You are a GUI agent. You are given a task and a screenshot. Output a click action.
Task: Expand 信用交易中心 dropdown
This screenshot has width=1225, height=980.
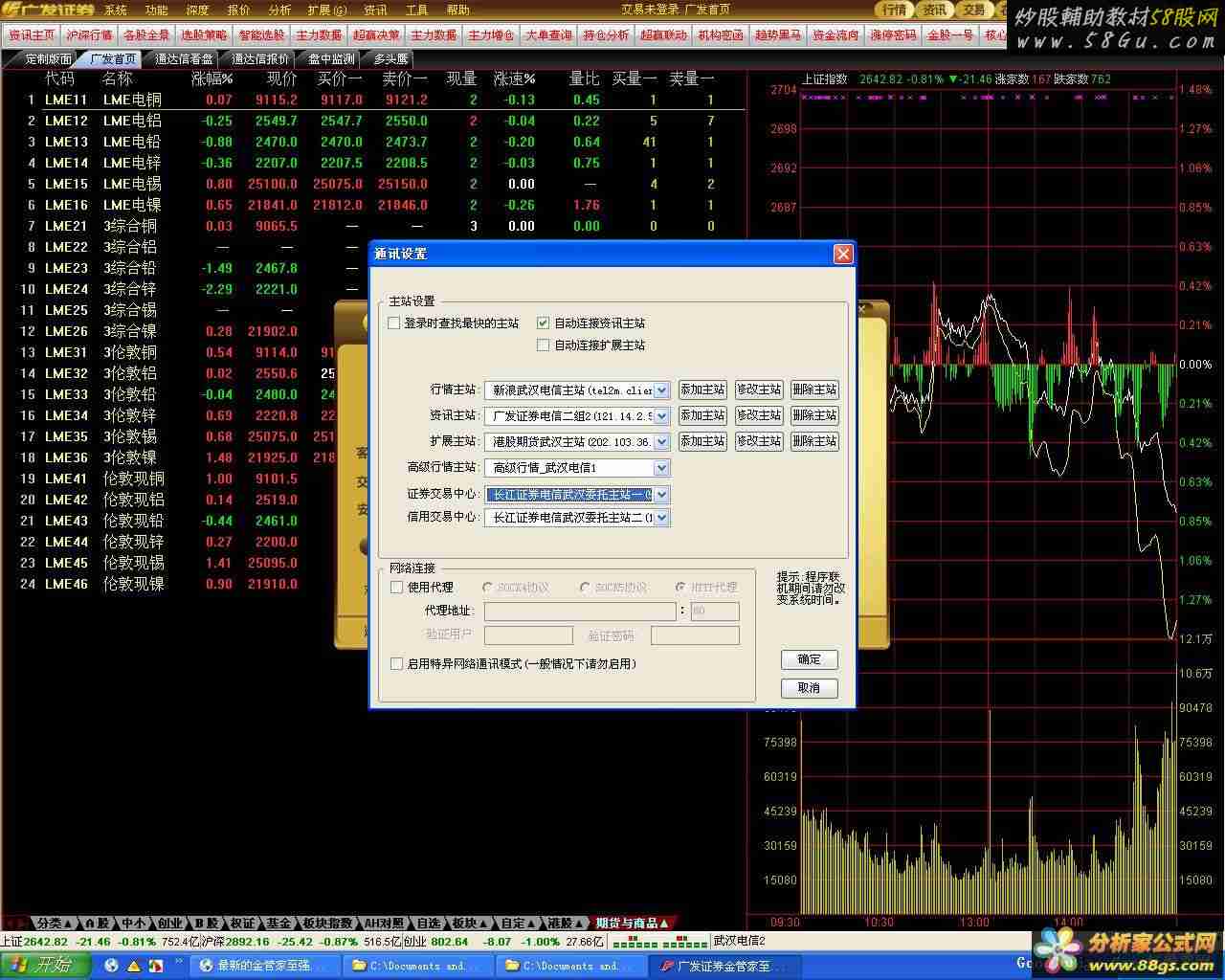coord(661,518)
